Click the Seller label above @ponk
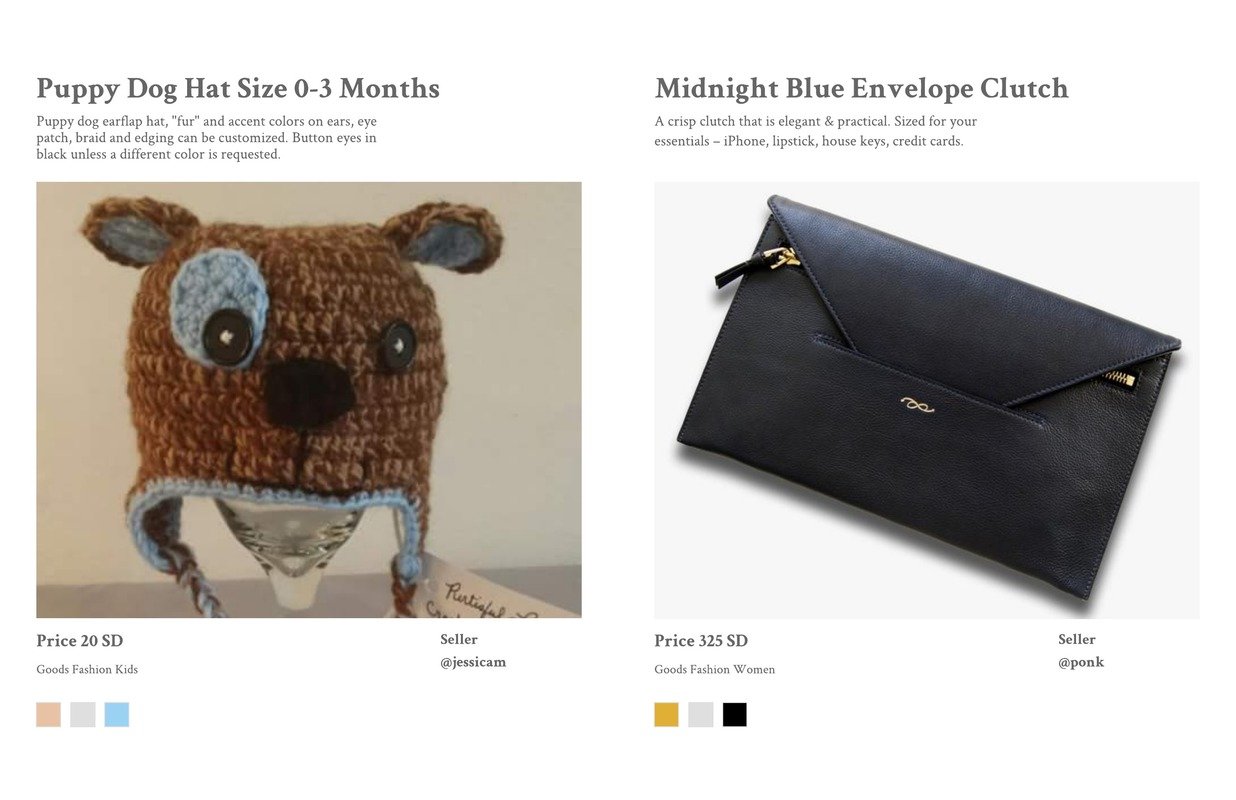Screen dimensions: 1236x800 tap(1077, 639)
